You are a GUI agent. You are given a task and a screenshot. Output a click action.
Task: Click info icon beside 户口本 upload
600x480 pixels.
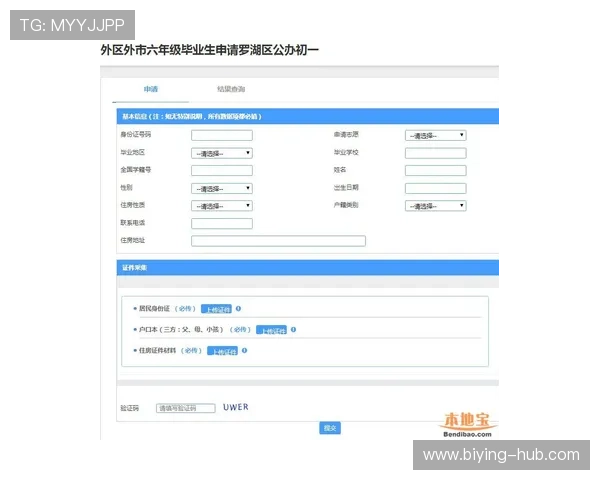point(293,330)
